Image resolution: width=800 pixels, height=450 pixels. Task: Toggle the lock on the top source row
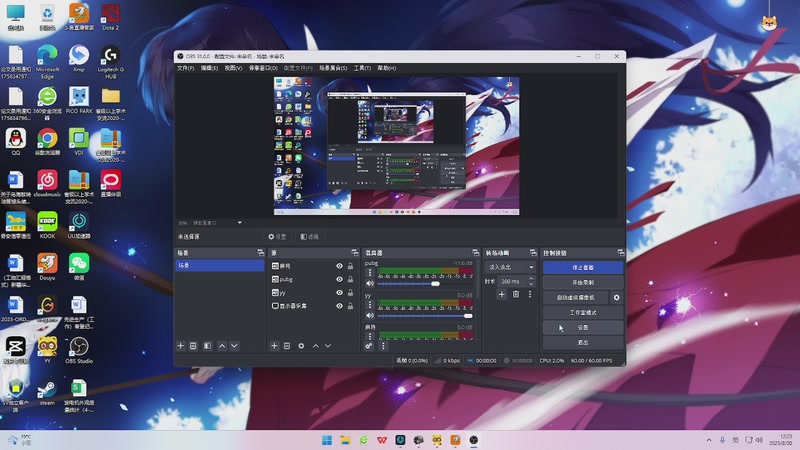click(x=351, y=266)
